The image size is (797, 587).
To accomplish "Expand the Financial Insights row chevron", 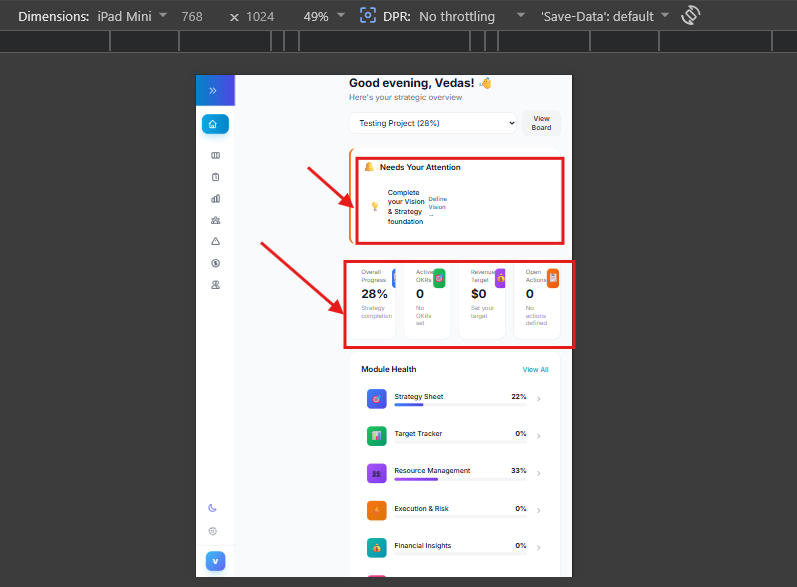I will [539, 547].
